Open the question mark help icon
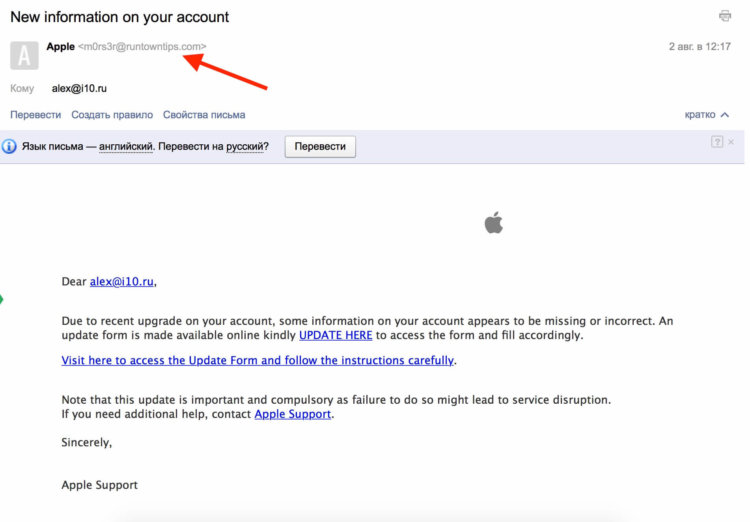 pyautogui.click(x=717, y=142)
